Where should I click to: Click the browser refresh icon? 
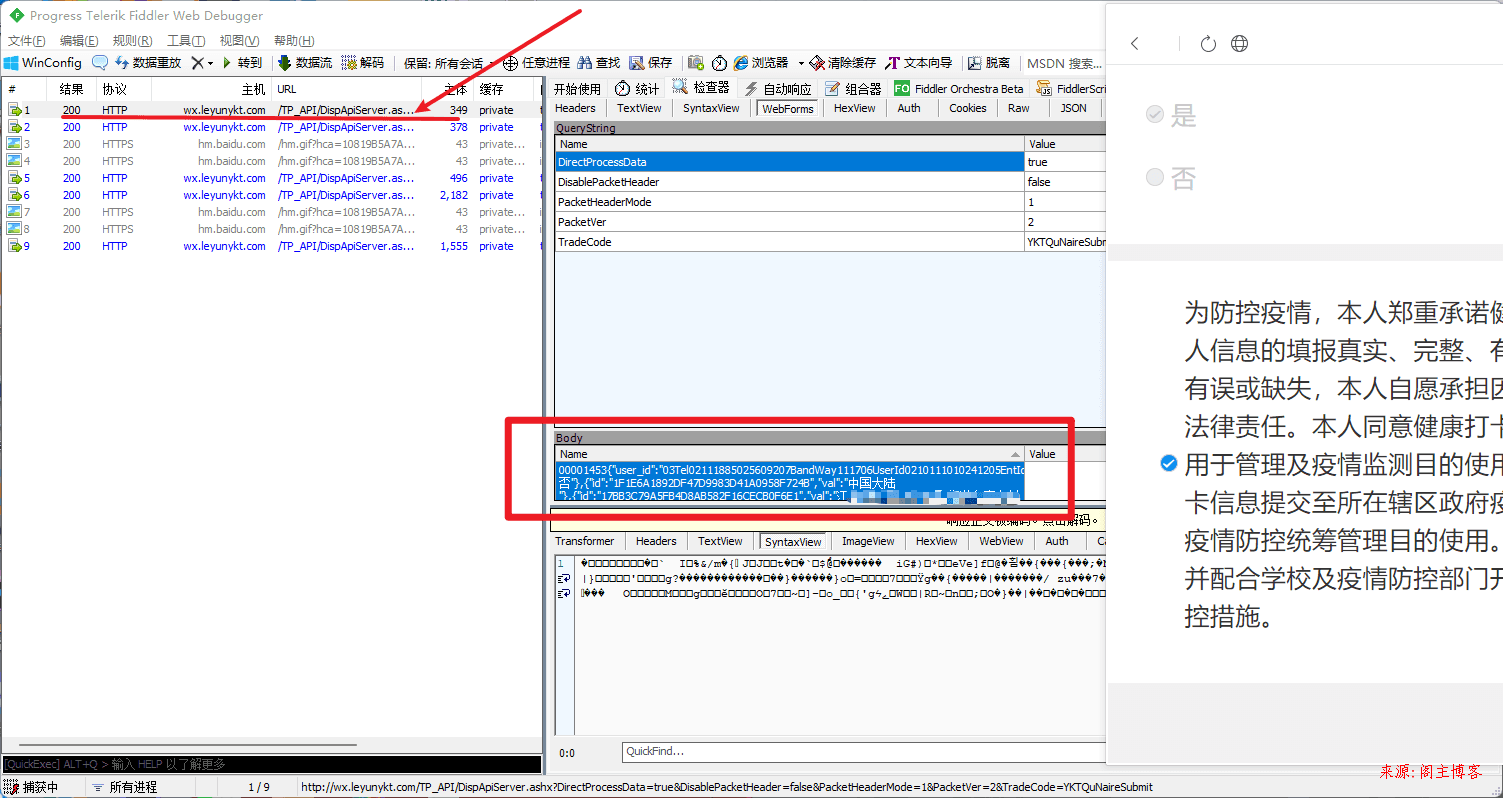pos(1208,43)
